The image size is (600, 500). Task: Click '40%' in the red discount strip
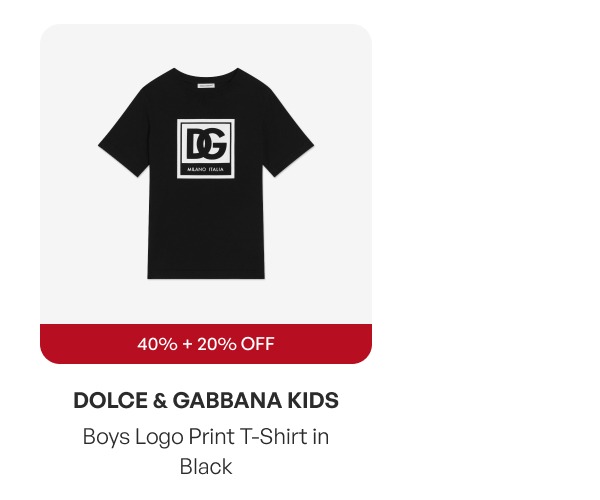[x=157, y=344]
